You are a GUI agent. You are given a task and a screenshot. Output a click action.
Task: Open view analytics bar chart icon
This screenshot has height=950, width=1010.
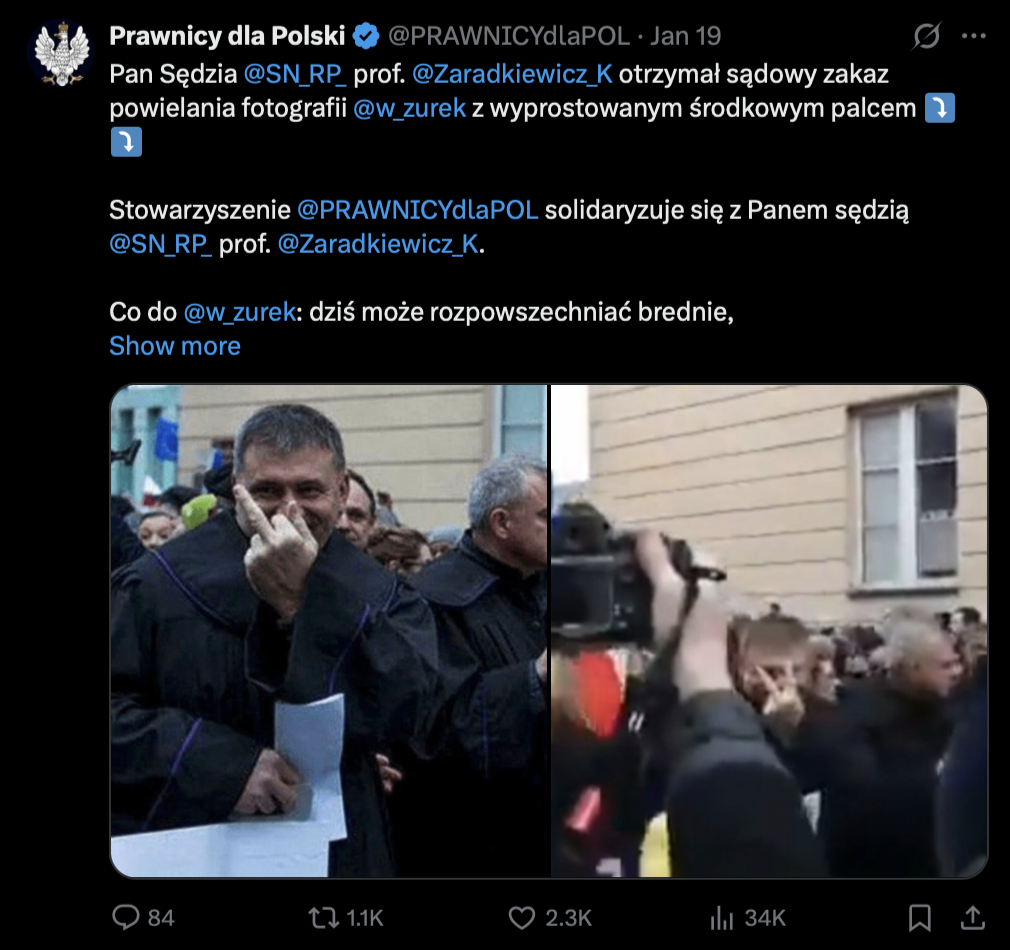[722, 917]
